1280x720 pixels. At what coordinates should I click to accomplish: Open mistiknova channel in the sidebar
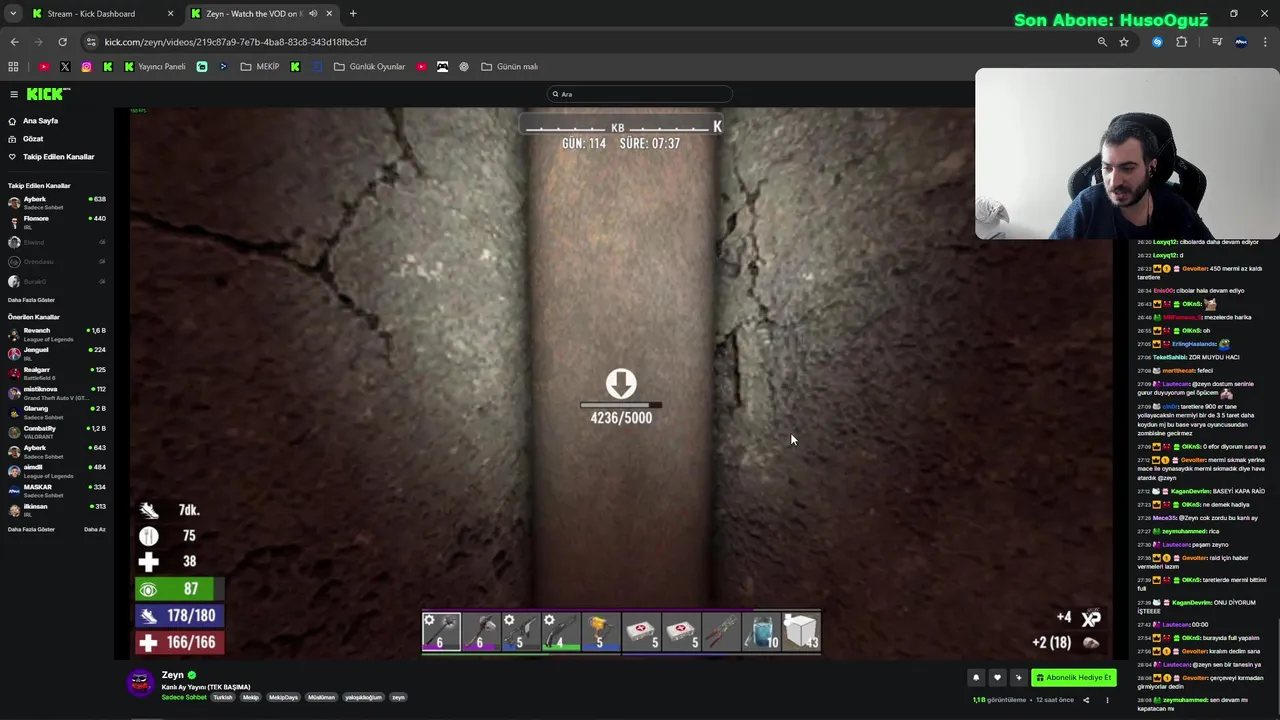pos(57,392)
